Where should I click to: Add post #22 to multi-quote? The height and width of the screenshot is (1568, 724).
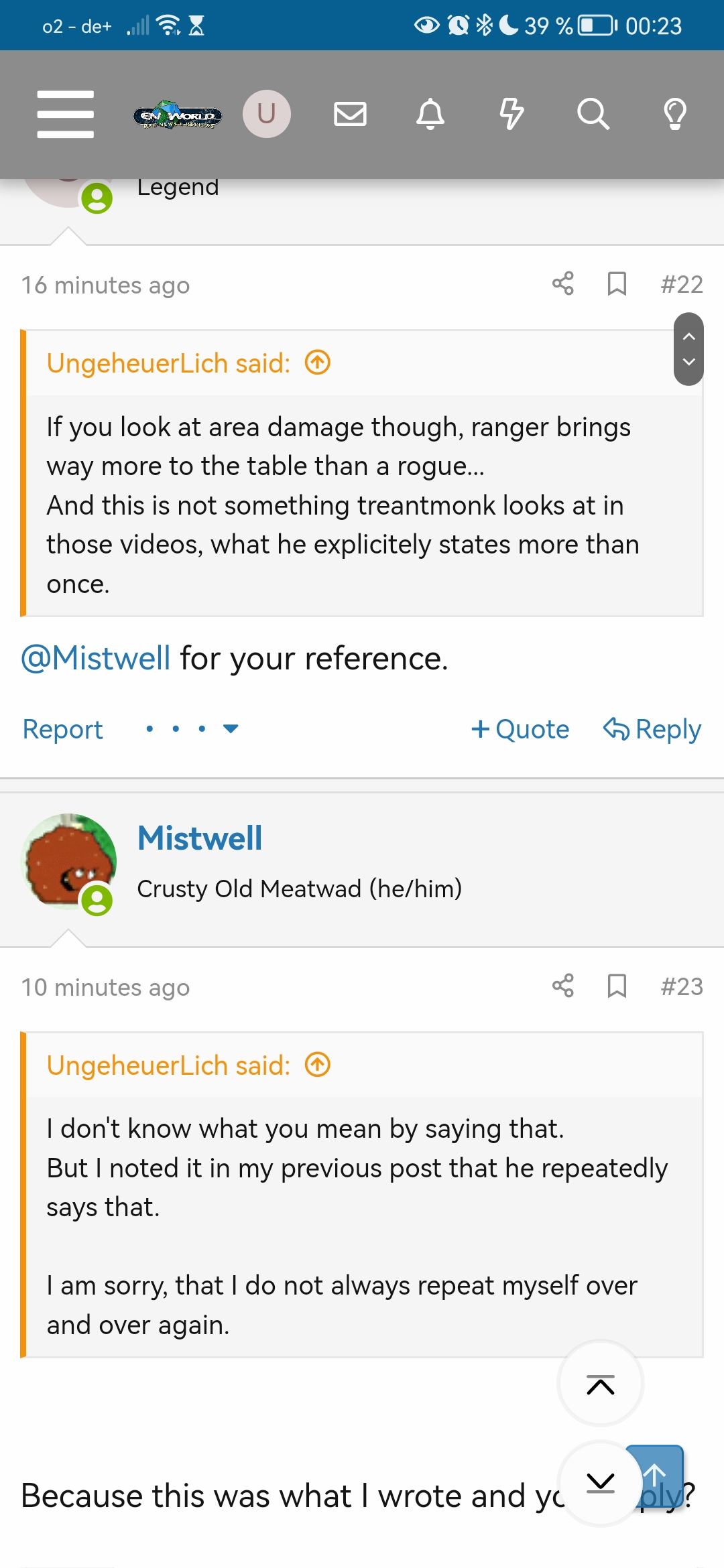[520, 729]
